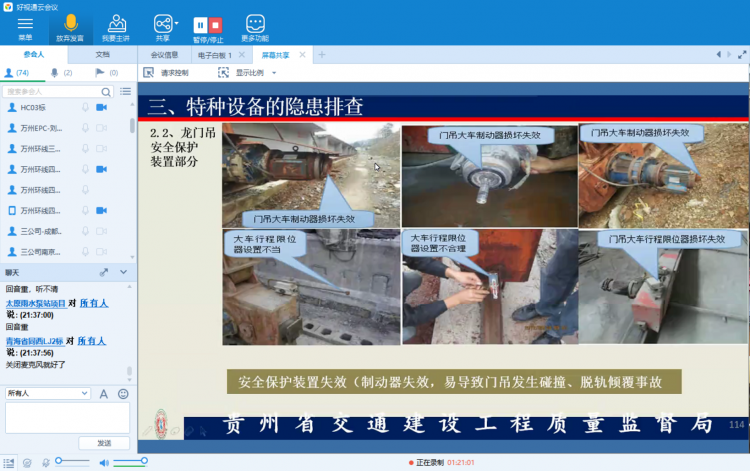
Task: Expand the 共享 dropdown arrow
Action: 177,22
